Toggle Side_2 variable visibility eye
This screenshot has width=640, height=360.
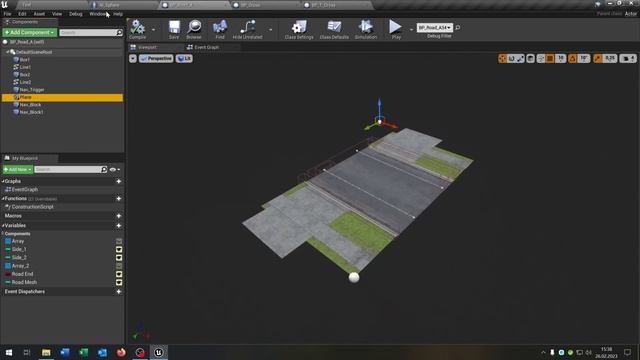(119, 258)
